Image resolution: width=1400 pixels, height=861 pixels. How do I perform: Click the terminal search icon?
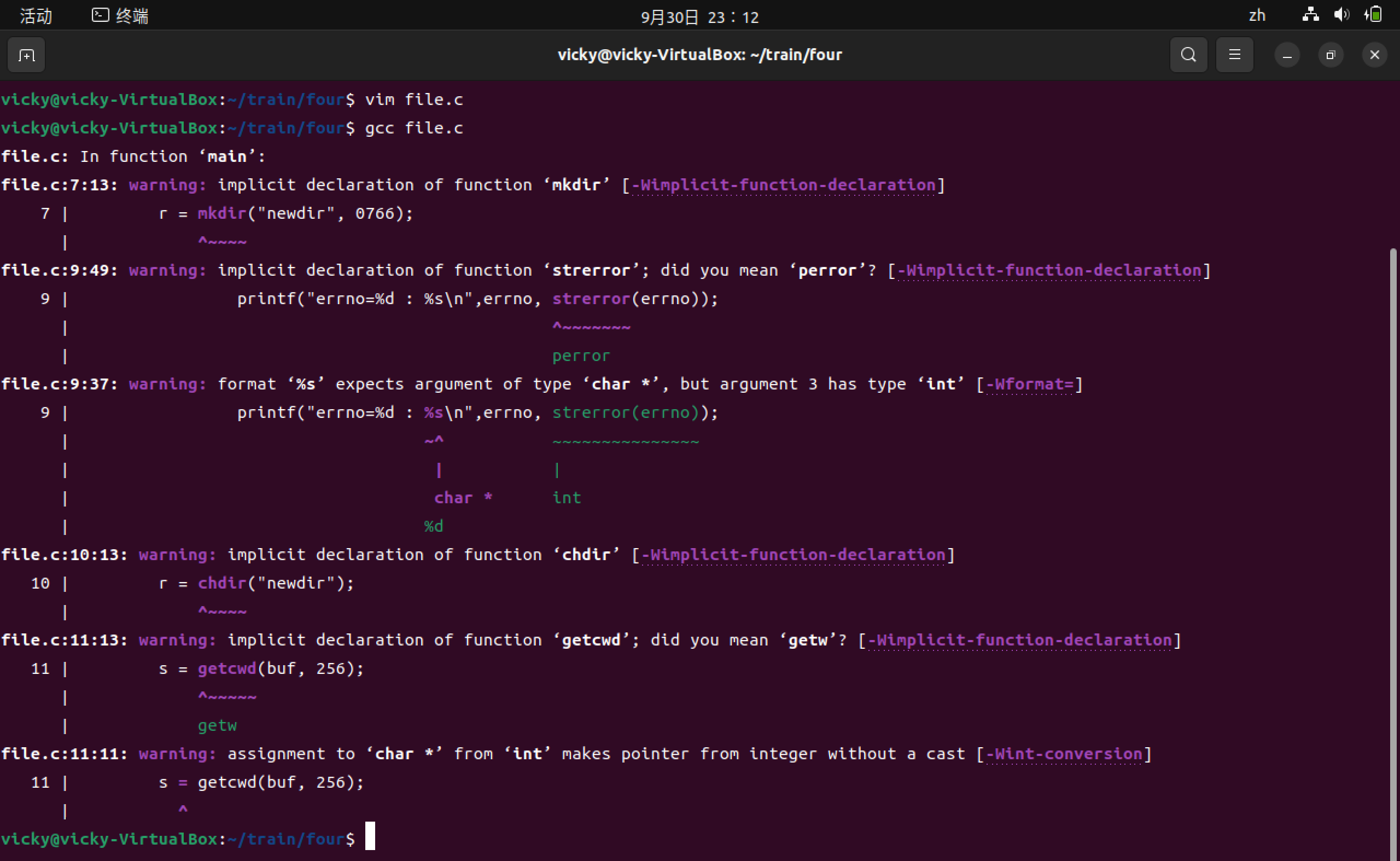[x=1188, y=55]
